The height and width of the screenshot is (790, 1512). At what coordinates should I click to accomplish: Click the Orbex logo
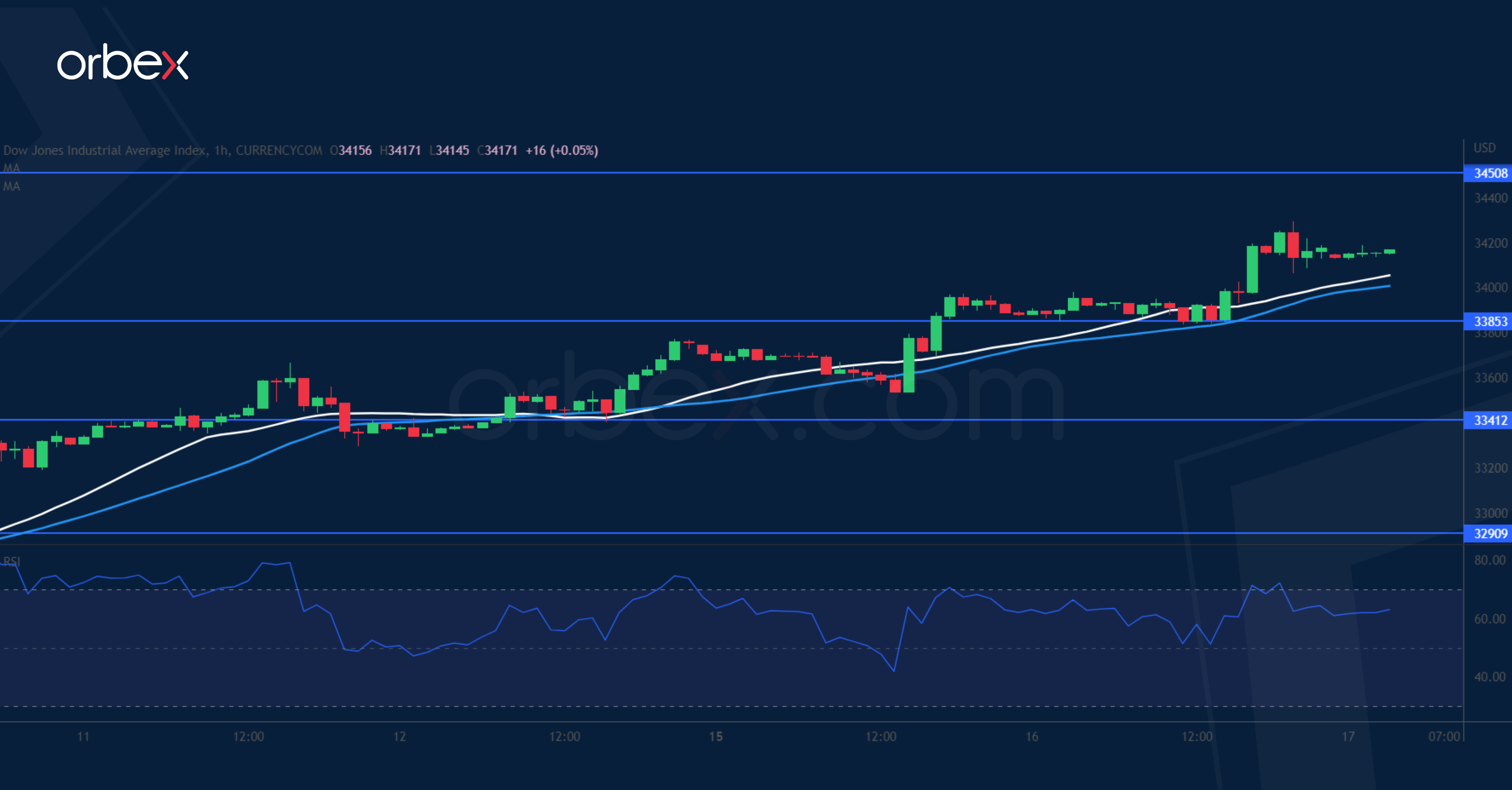122,62
